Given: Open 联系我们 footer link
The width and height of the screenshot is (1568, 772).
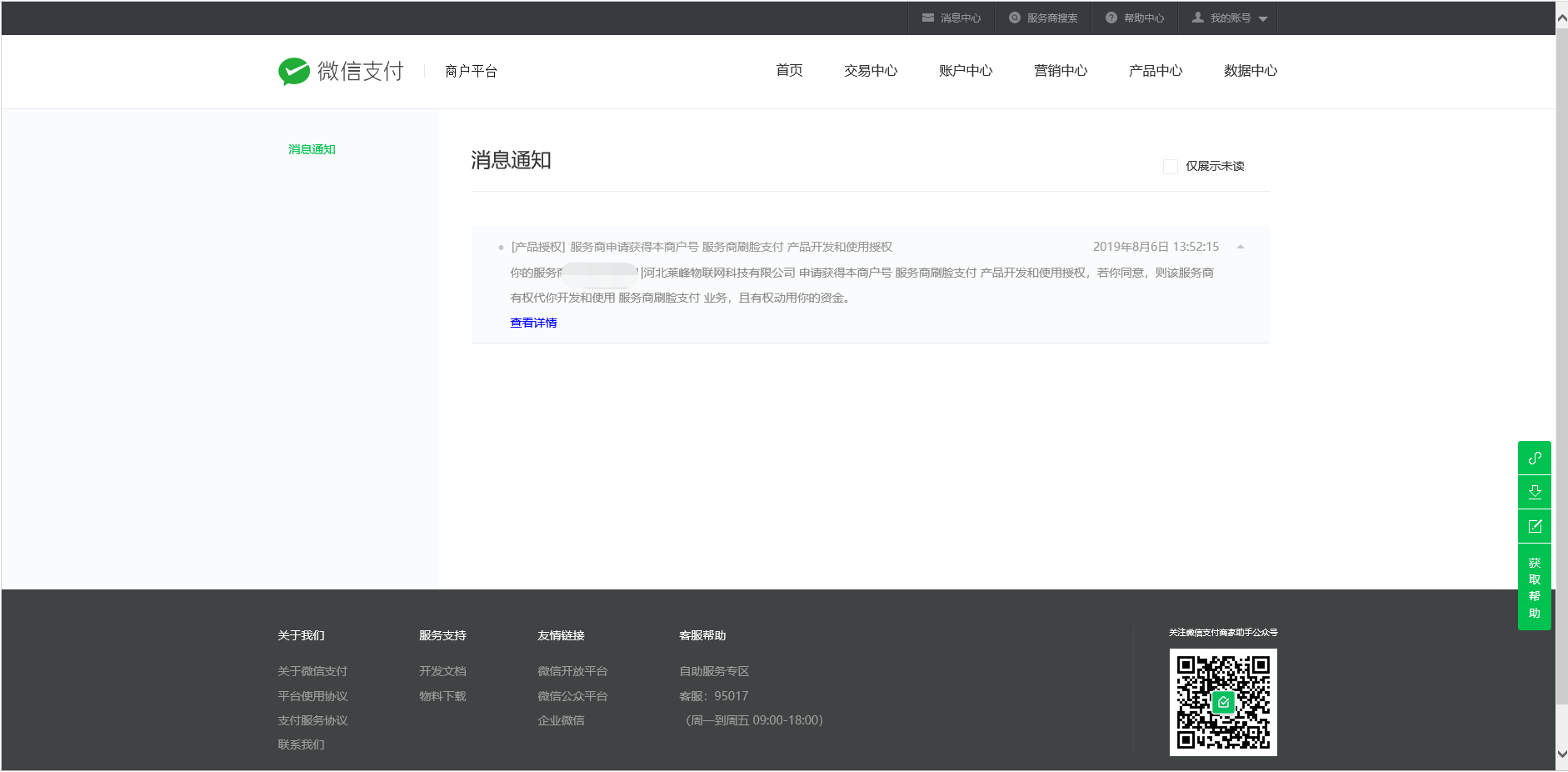Looking at the screenshot, I should tap(301, 744).
